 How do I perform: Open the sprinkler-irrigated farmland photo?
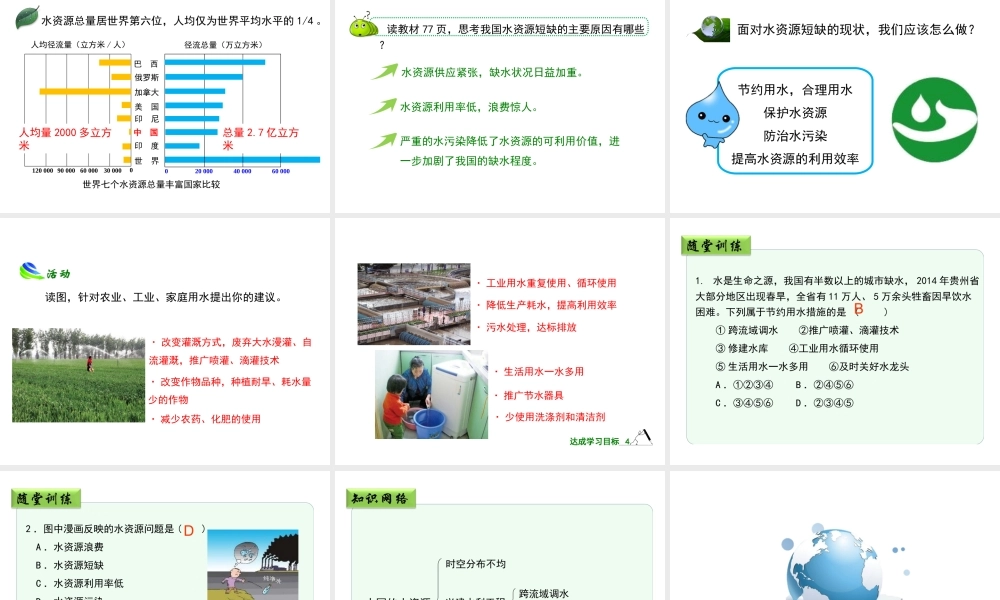coord(78,375)
